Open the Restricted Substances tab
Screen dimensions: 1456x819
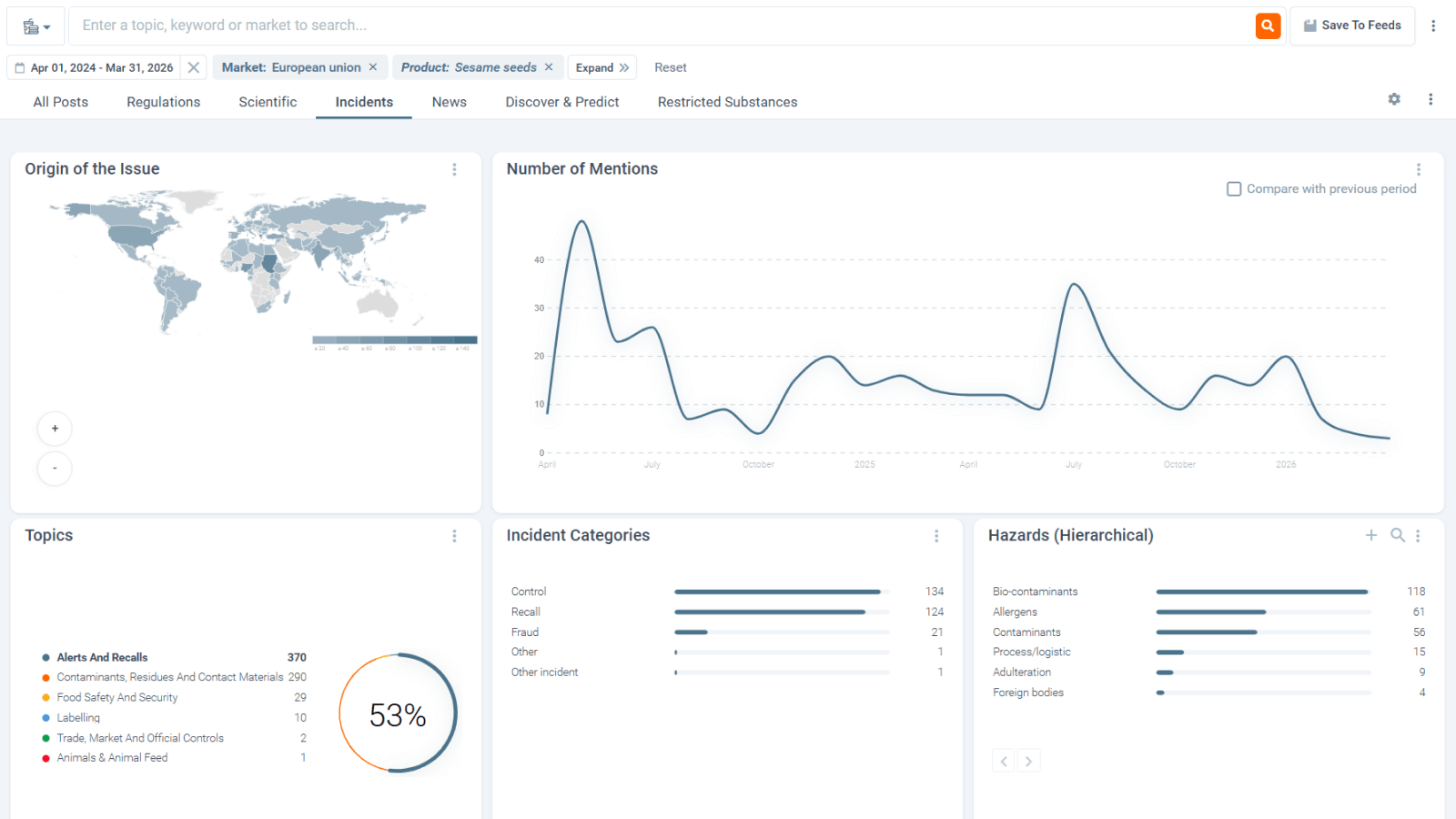point(727,102)
